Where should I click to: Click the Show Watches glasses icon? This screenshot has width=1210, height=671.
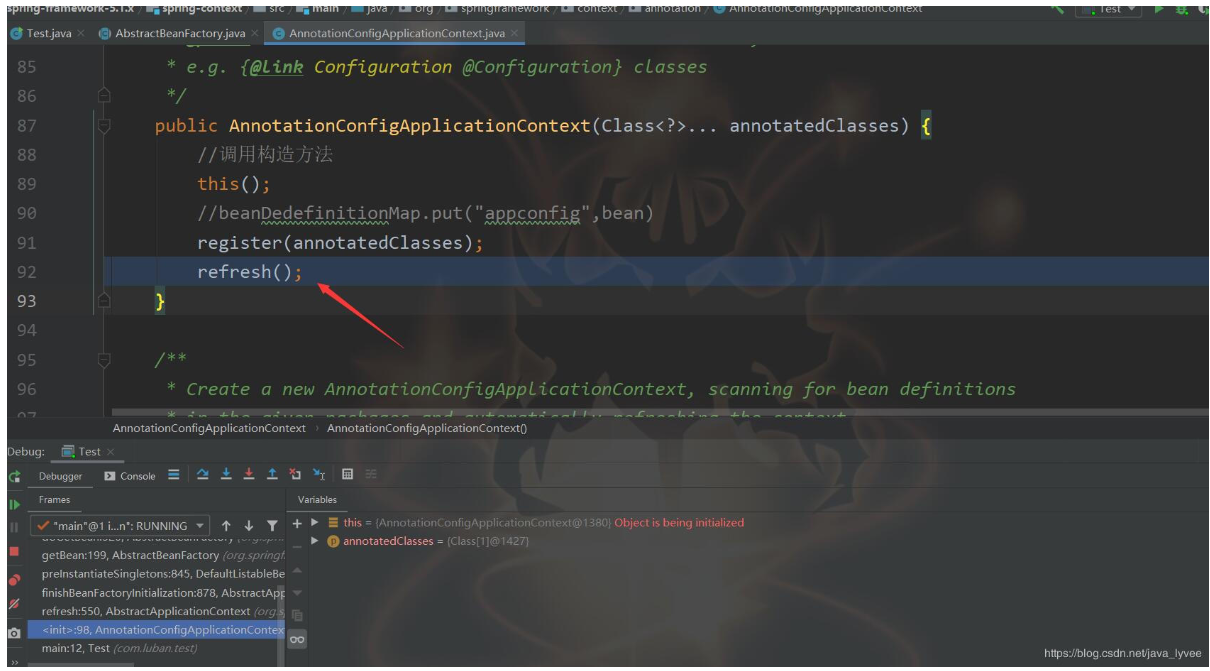[x=297, y=638]
